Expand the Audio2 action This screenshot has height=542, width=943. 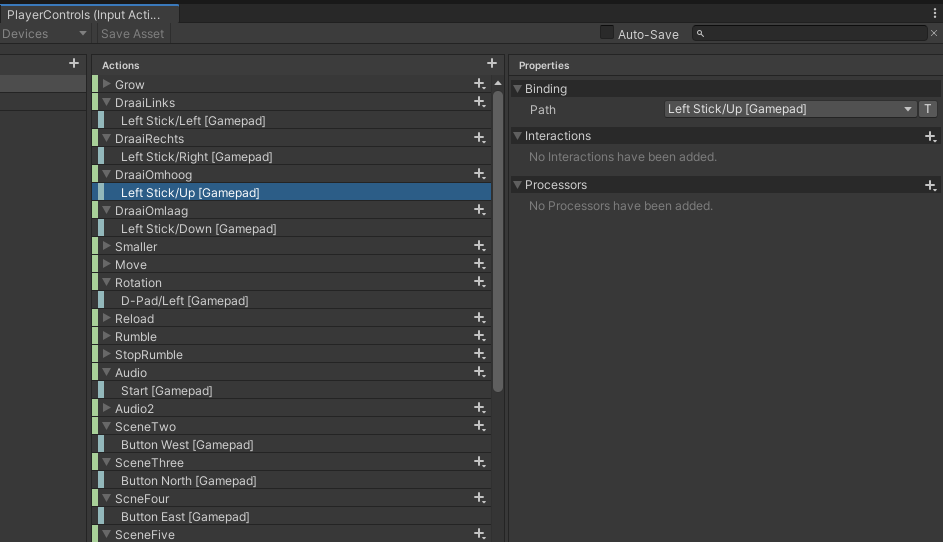107,408
